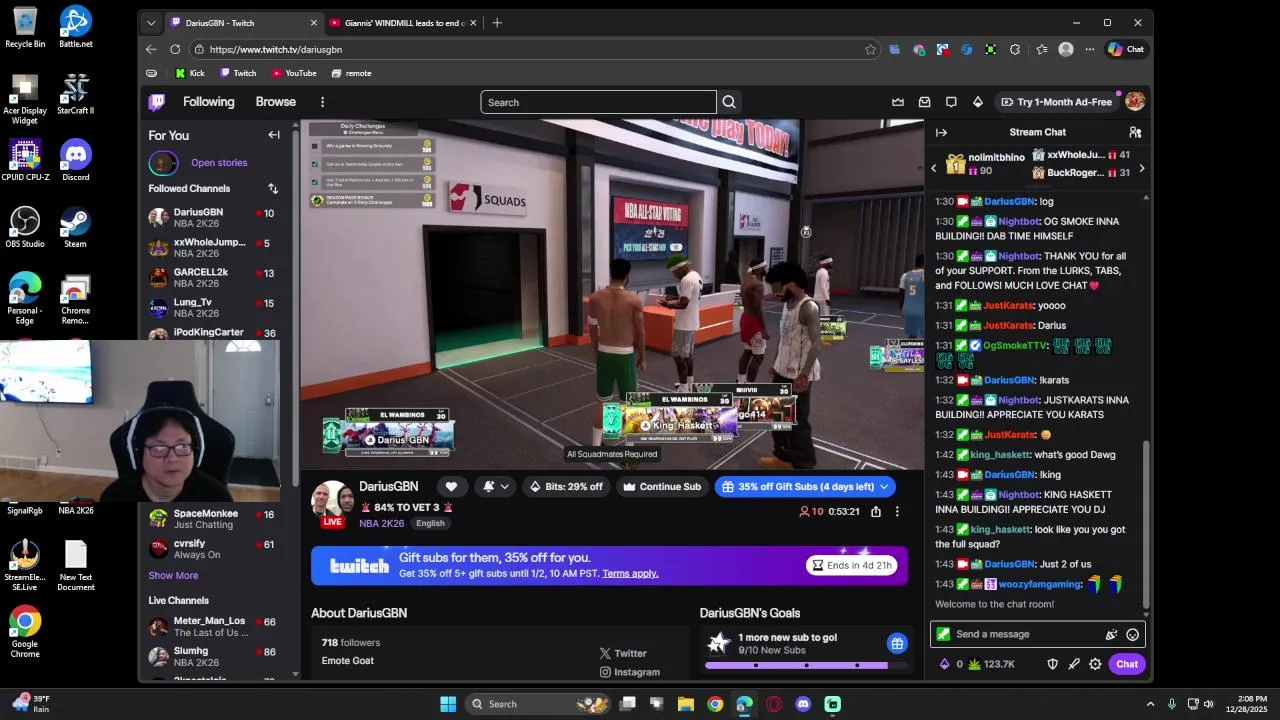Focus Twitch search field
Image resolution: width=1280 pixels, height=720 pixels.
point(598,102)
